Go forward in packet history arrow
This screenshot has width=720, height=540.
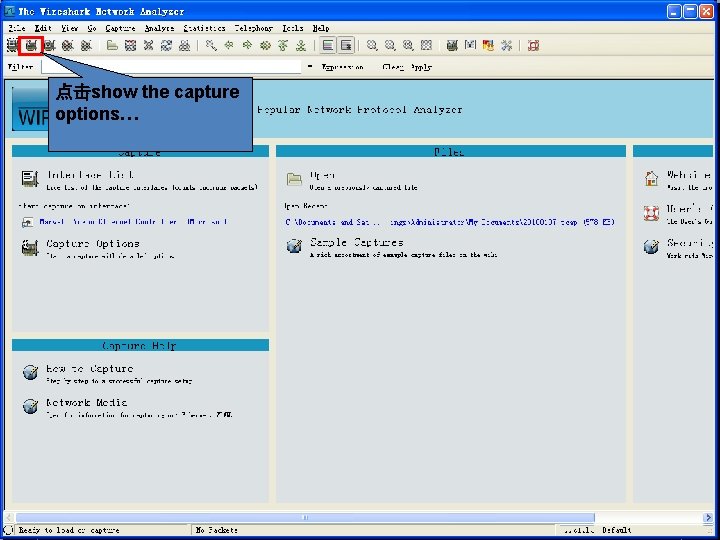[x=247, y=45]
